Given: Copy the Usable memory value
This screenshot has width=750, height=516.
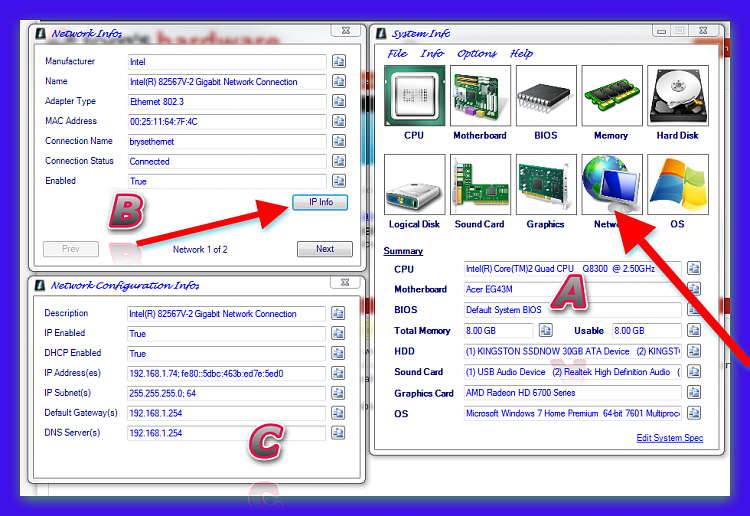Looking at the screenshot, I should pos(694,330).
